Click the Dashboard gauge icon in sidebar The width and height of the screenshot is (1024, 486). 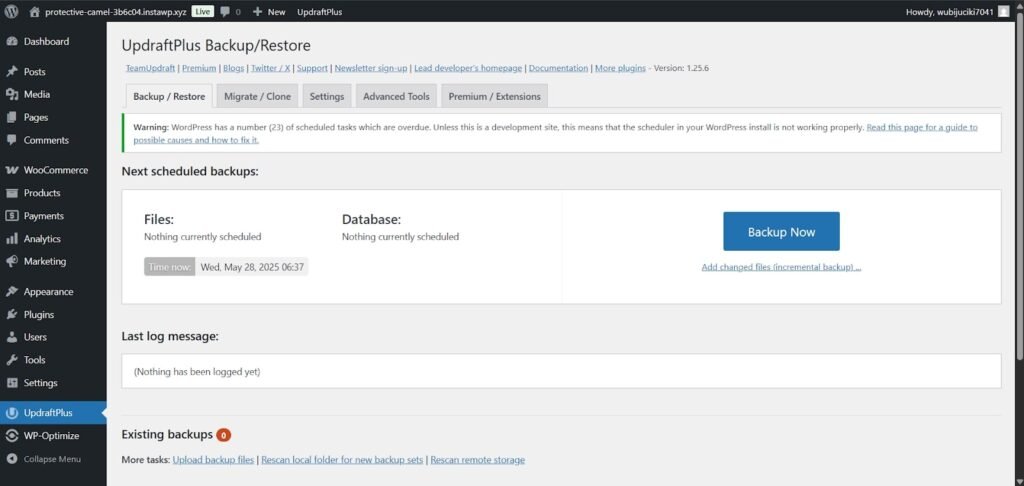pyautogui.click(x=11, y=41)
